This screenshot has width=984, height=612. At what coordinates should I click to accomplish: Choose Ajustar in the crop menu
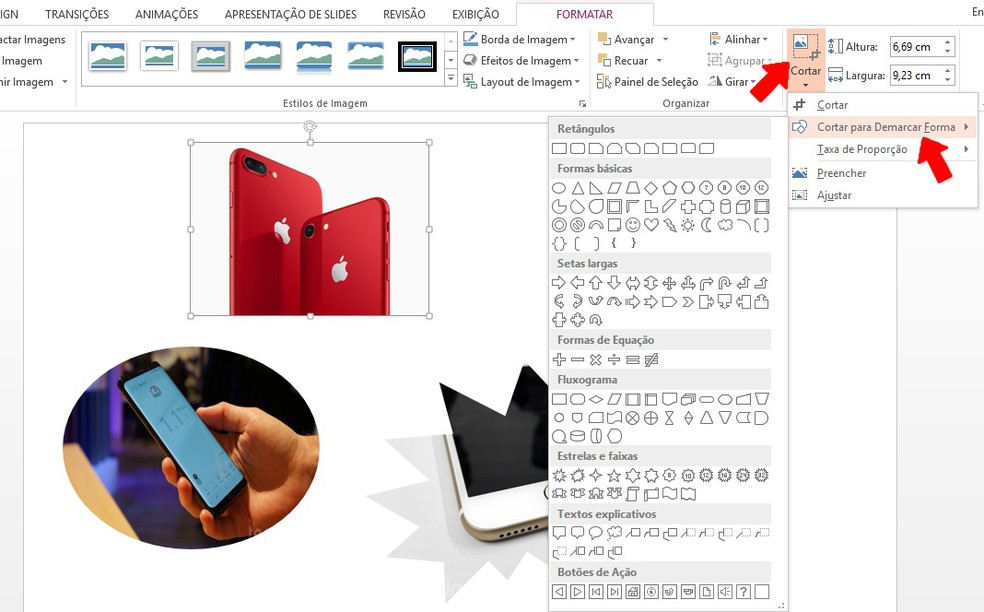click(882, 195)
